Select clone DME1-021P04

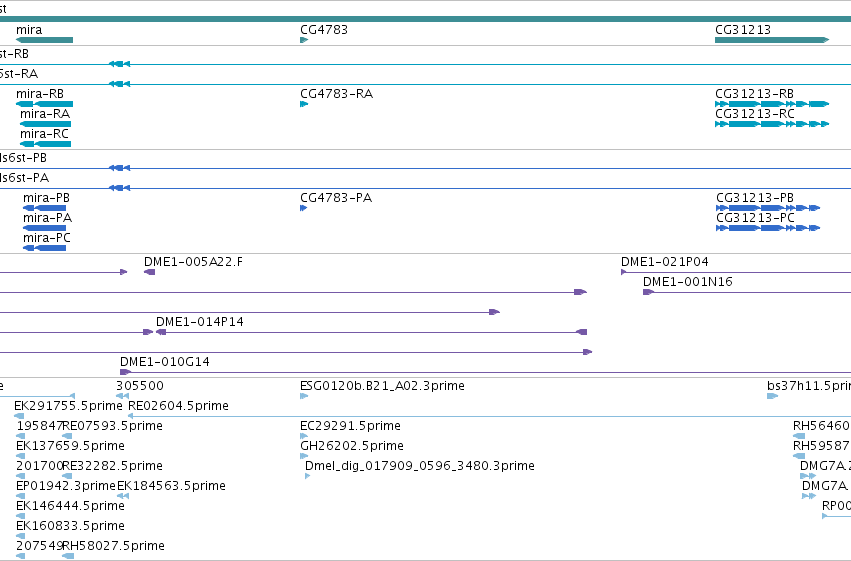(736, 272)
